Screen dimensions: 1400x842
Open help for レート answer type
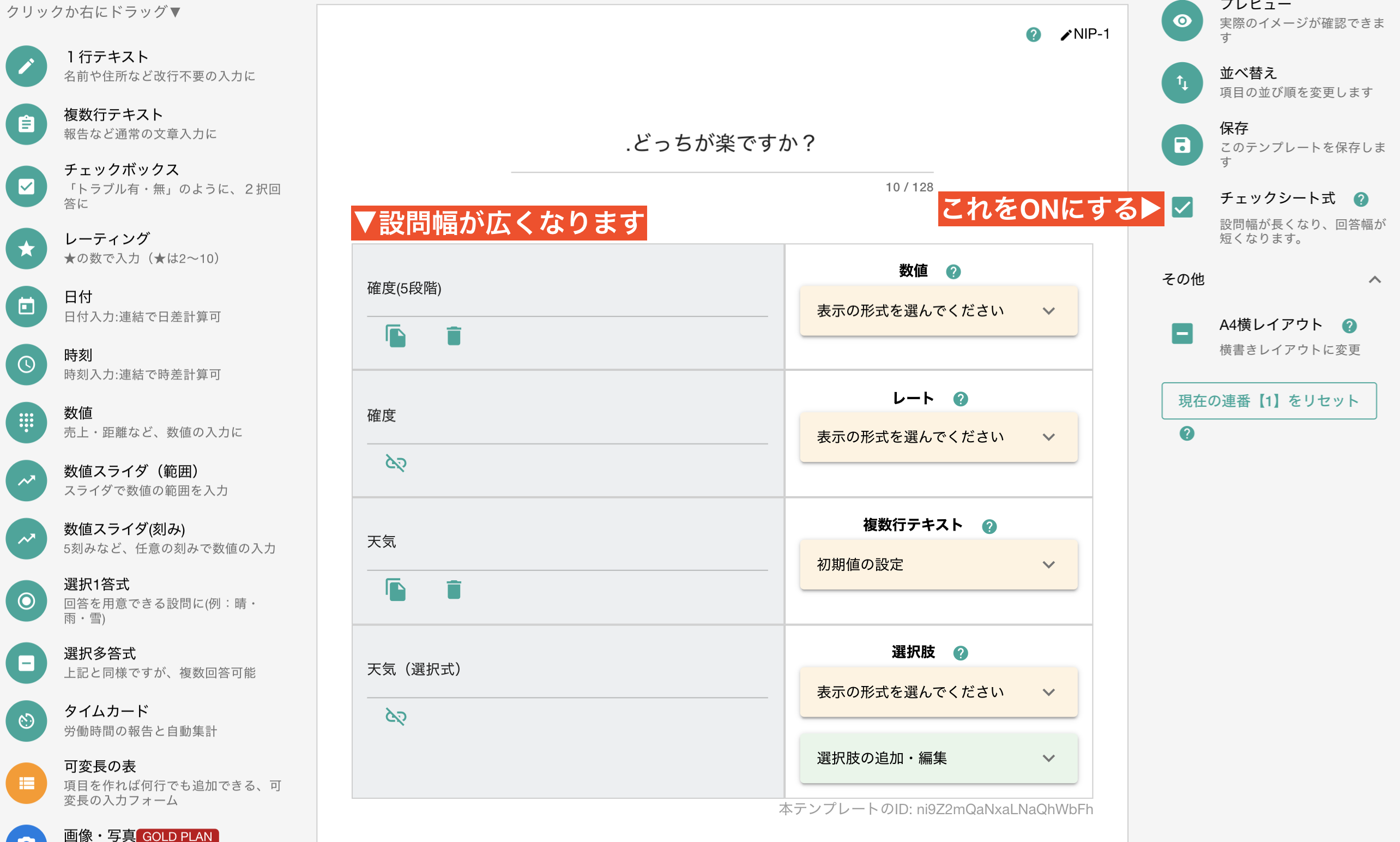pos(960,399)
